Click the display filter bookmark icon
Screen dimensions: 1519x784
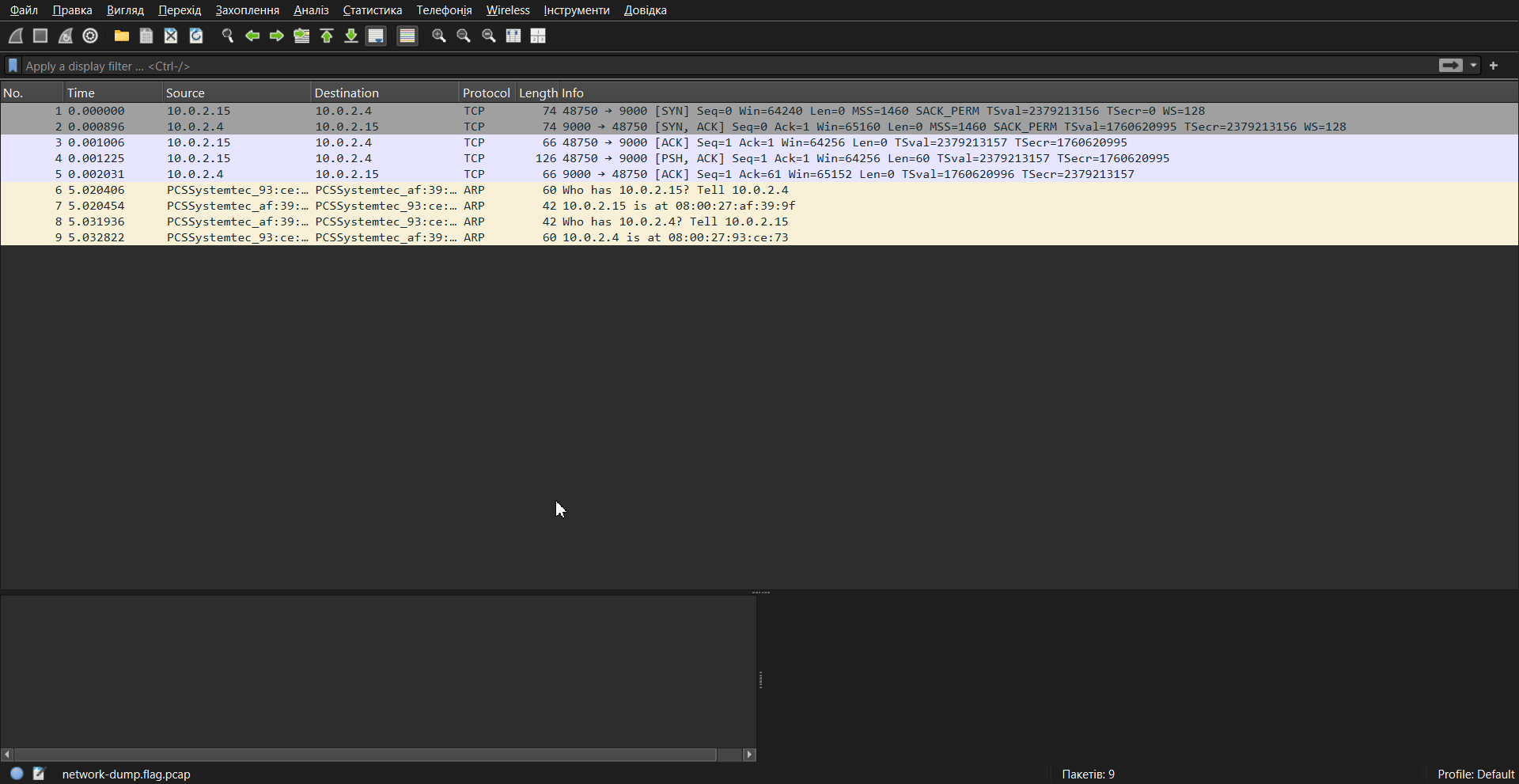(13, 66)
